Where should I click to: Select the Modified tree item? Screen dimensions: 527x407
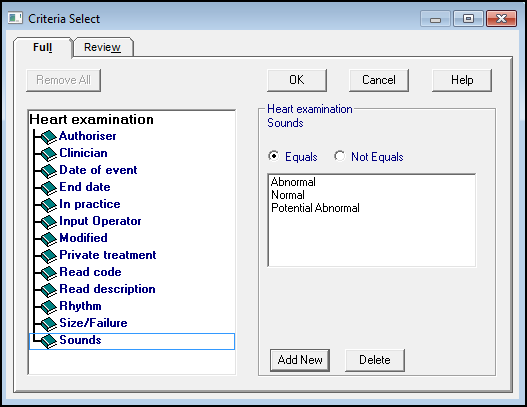pyautogui.click(x=83, y=238)
